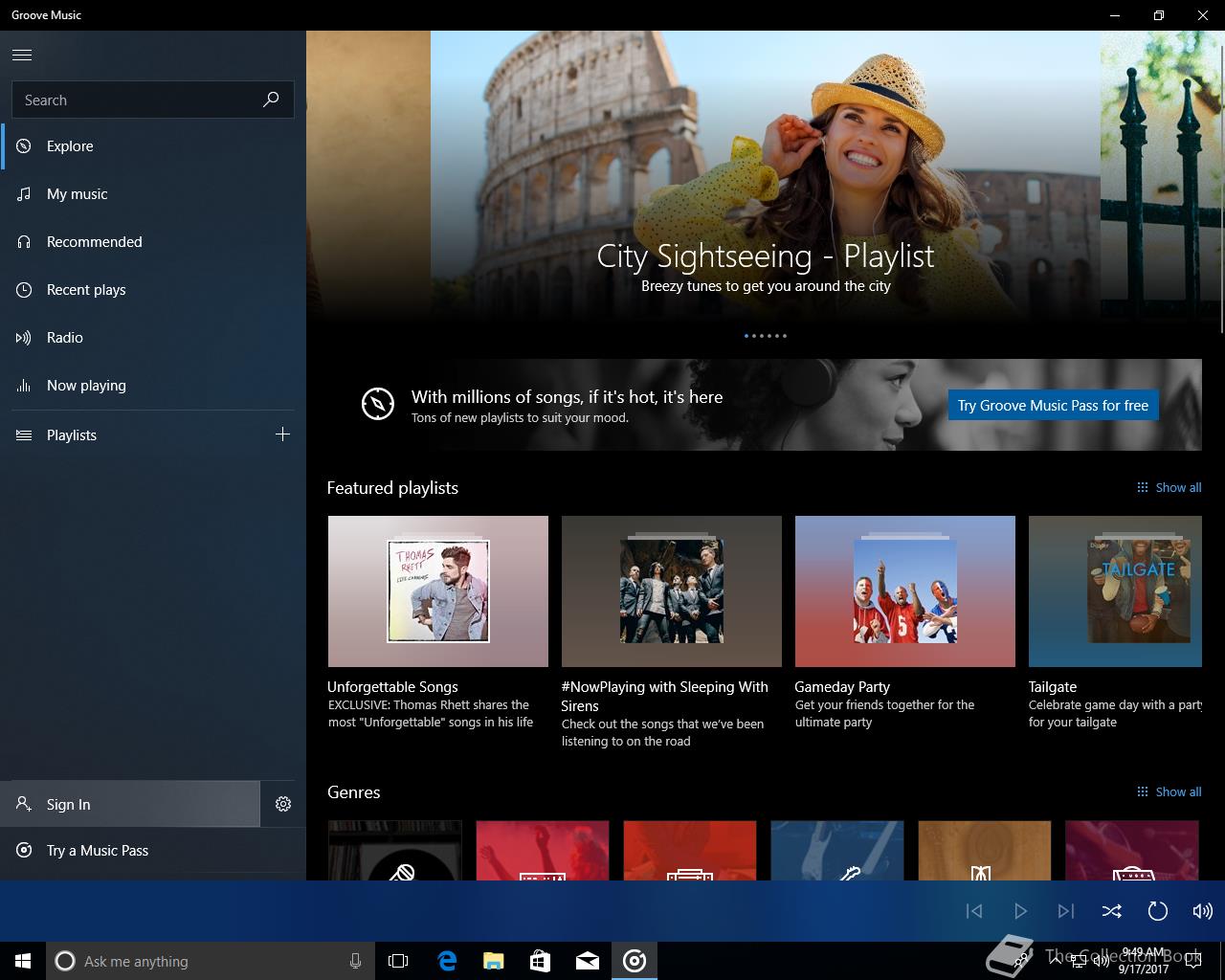Image resolution: width=1225 pixels, height=980 pixels.
Task: Toggle shuffle playback
Action: point(1112,911)
